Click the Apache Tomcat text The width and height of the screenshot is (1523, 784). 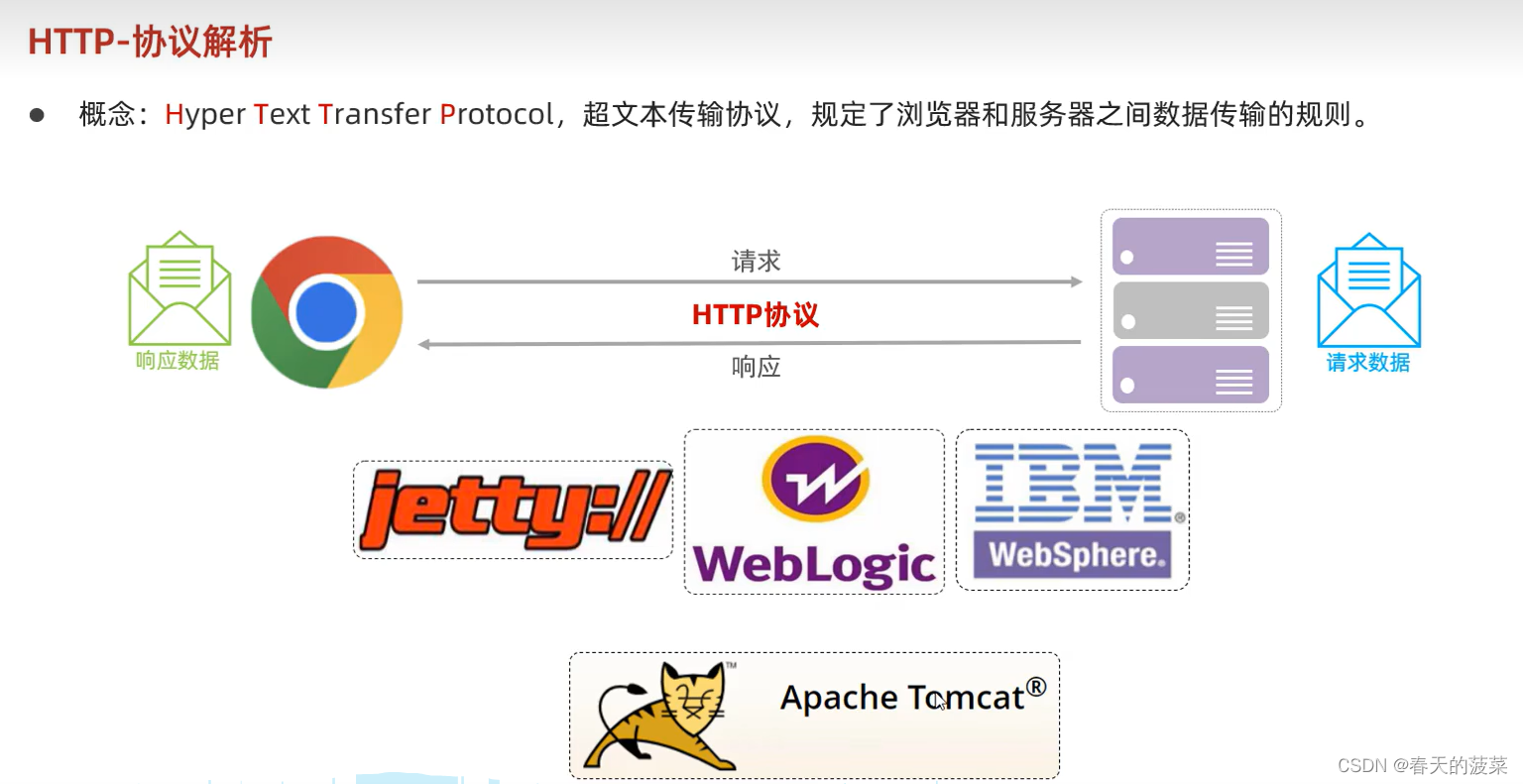click(x=913, y=696)
